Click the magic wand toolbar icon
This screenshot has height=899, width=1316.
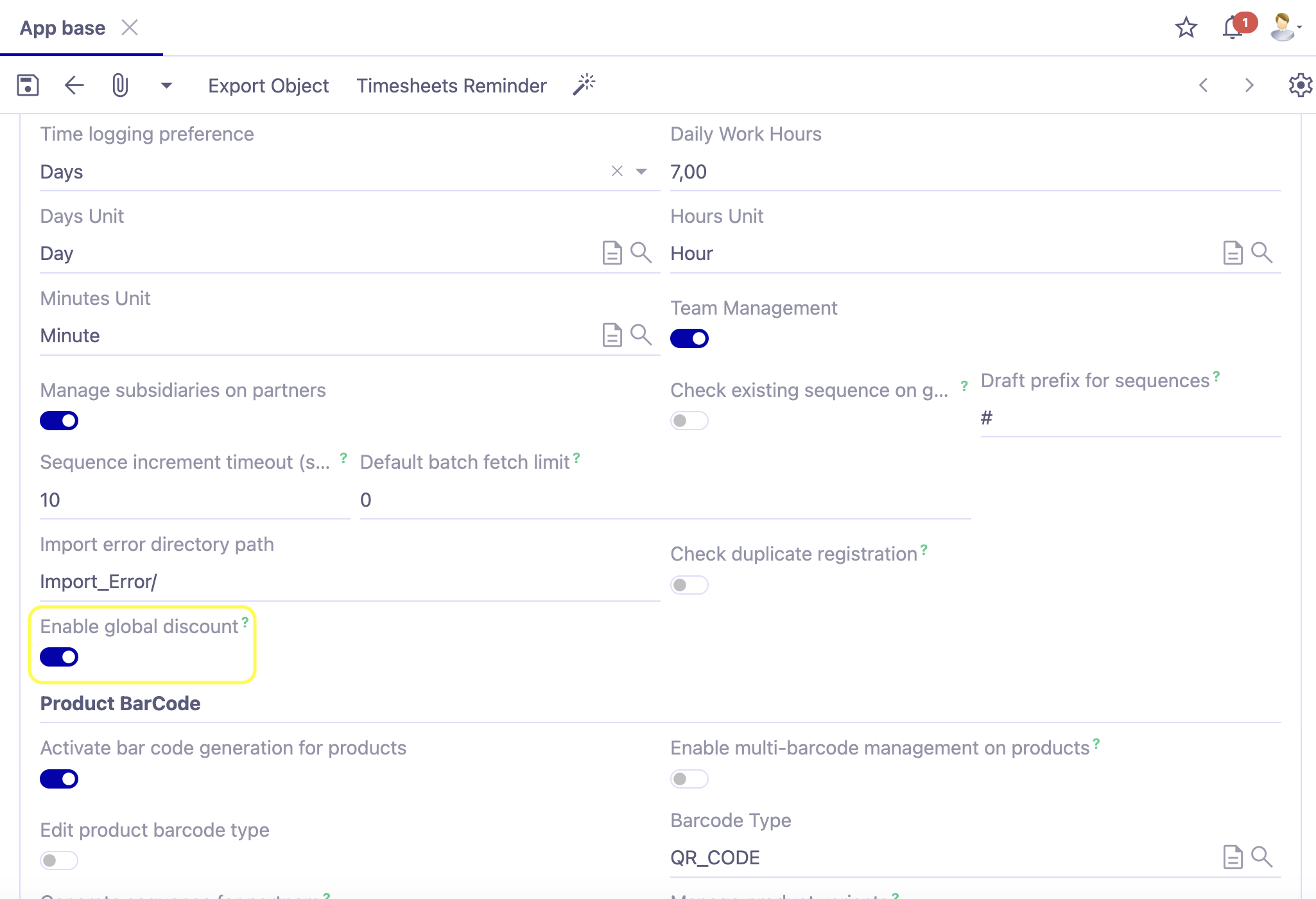(584, 84)
